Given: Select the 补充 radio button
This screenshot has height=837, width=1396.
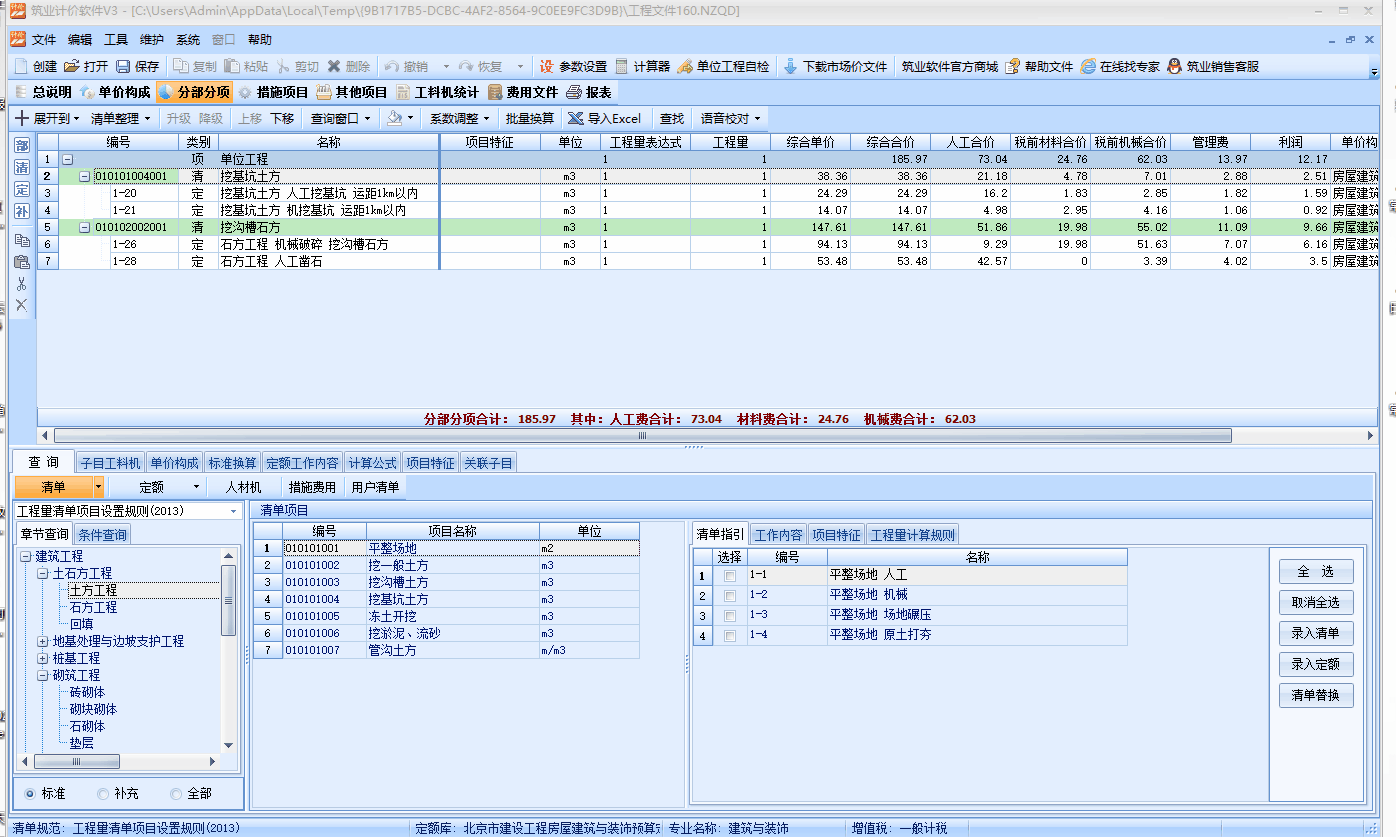Looking at the screenshot, I should coord(103,793).
